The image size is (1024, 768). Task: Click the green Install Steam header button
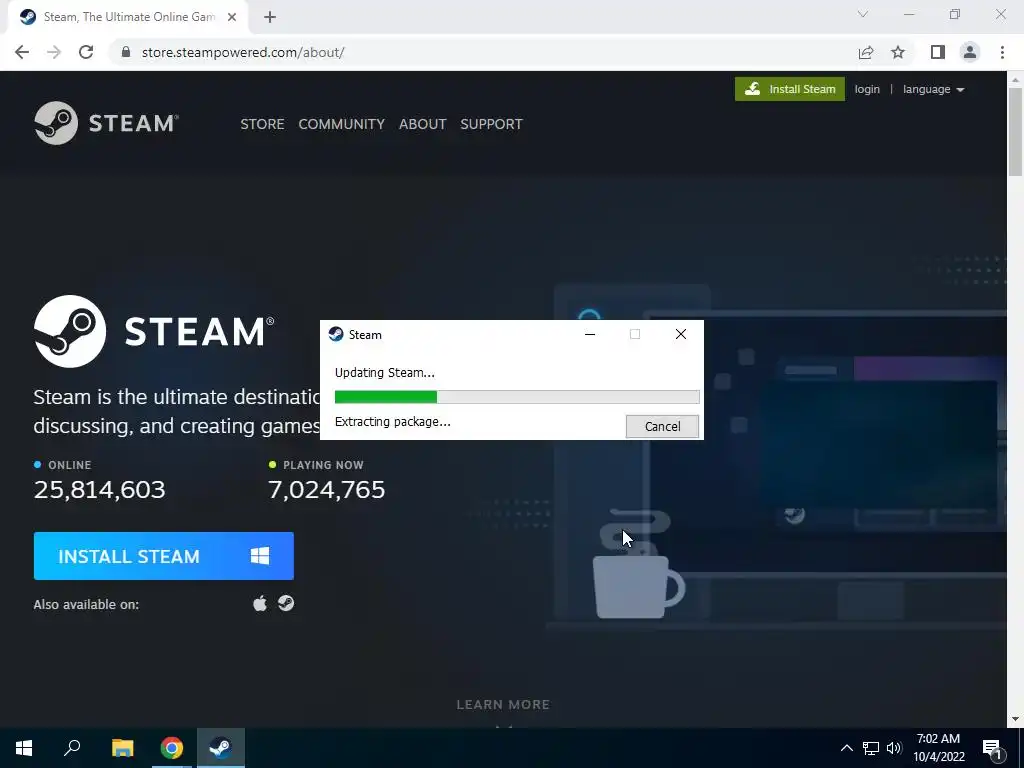(790, 89)
